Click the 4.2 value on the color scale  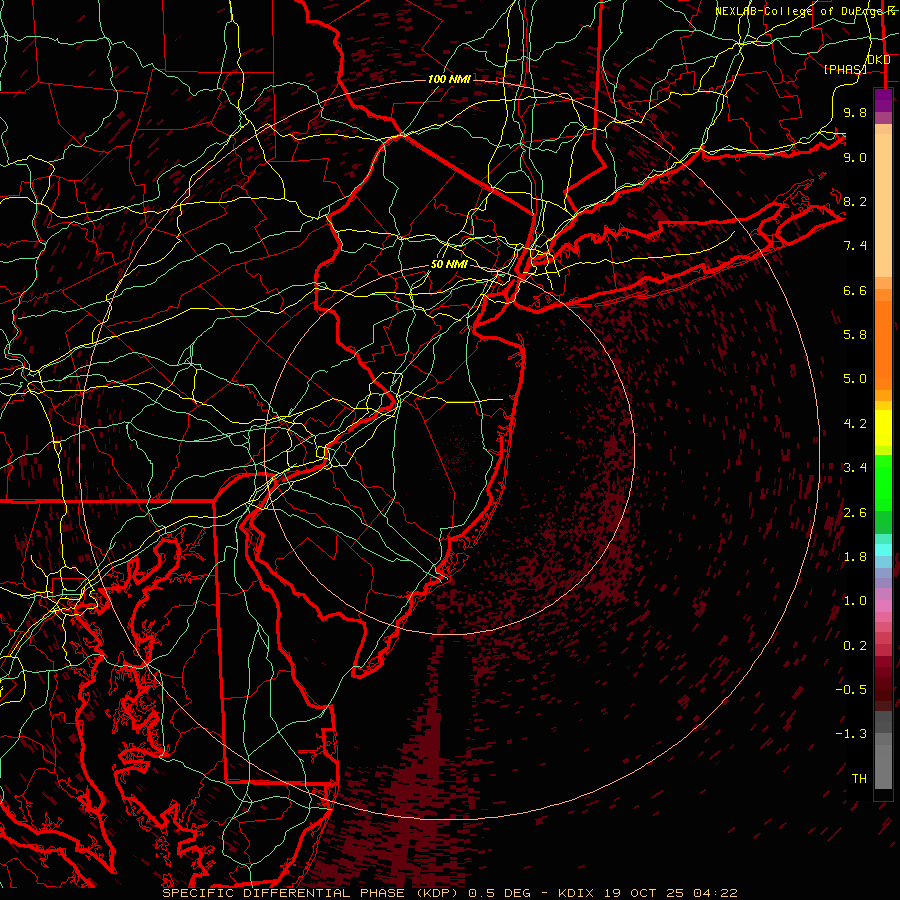coord(855,424)
